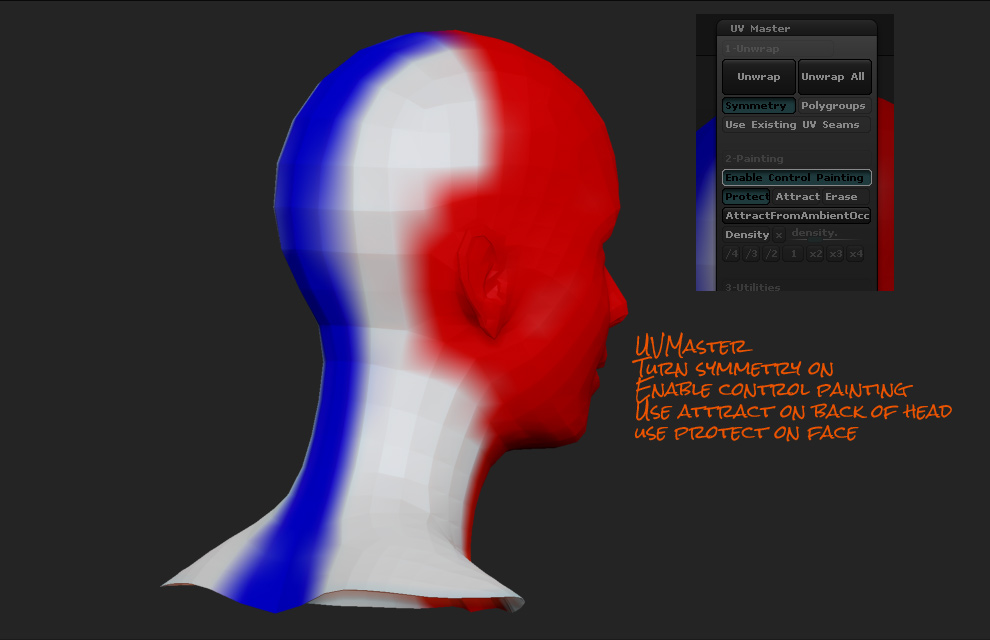Select the Erase painting mode

[x=846, y=196]
